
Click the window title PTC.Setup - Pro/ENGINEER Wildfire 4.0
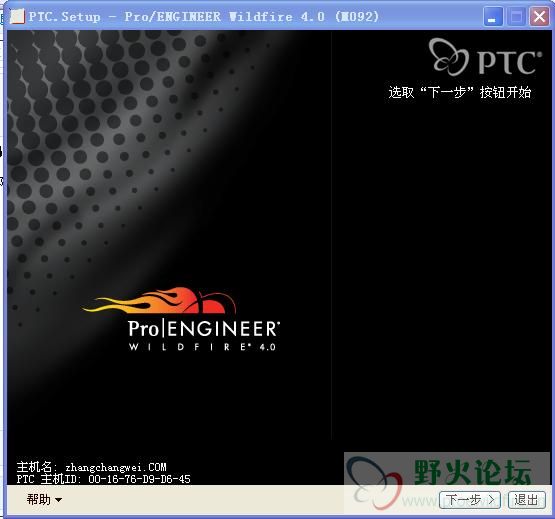(x=204, y=17)
